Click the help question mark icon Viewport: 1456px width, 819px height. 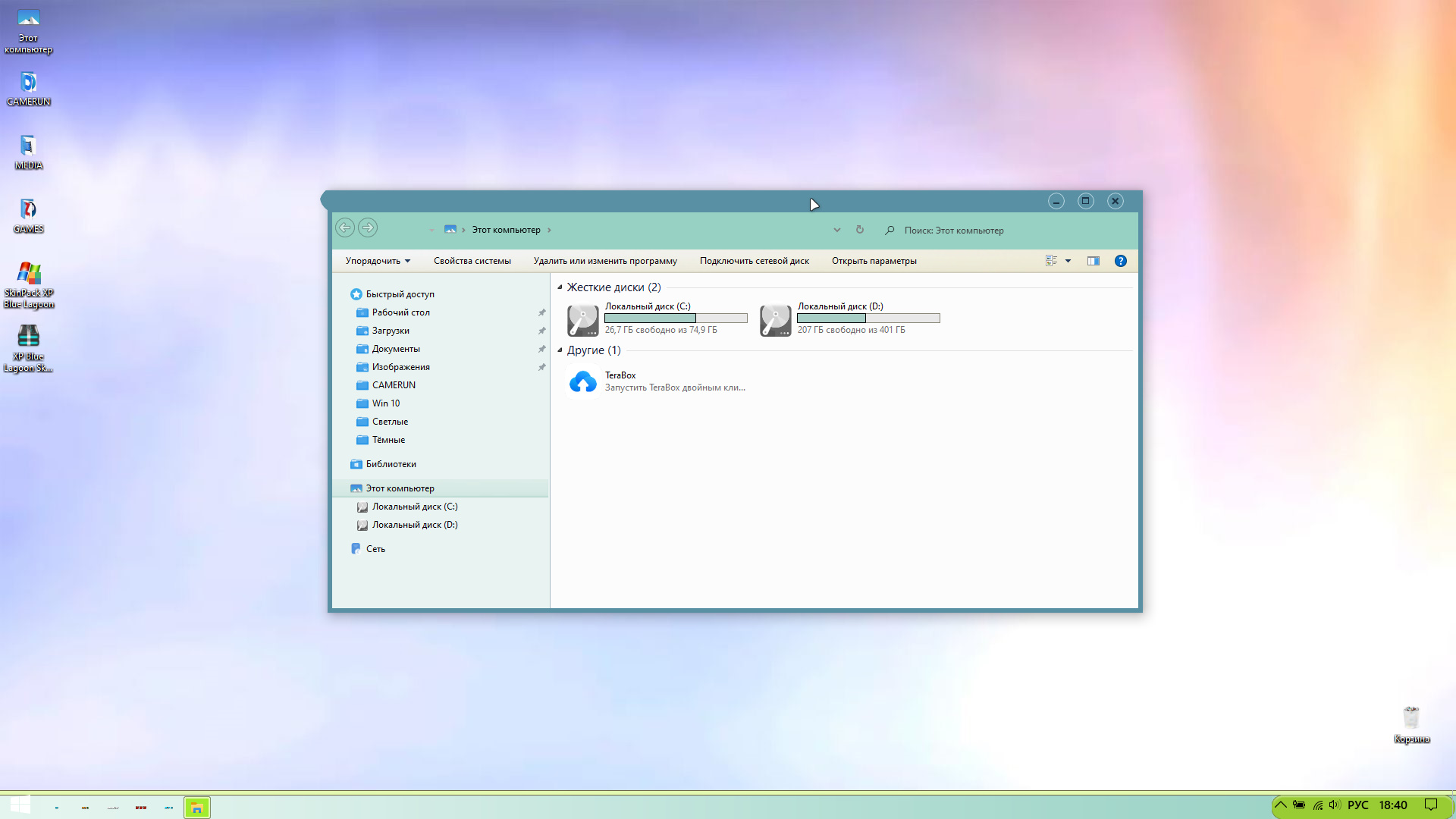point(1120,261)
